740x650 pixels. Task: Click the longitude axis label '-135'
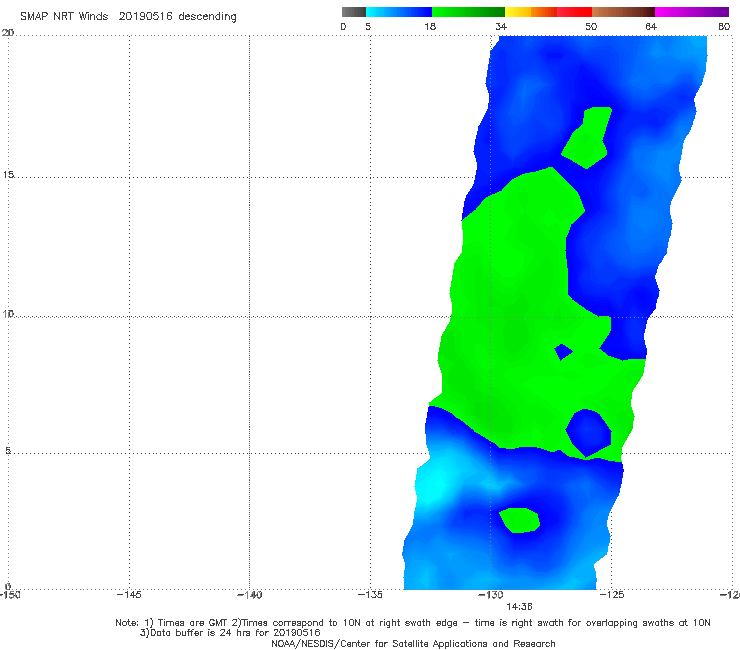pos(370,595)
